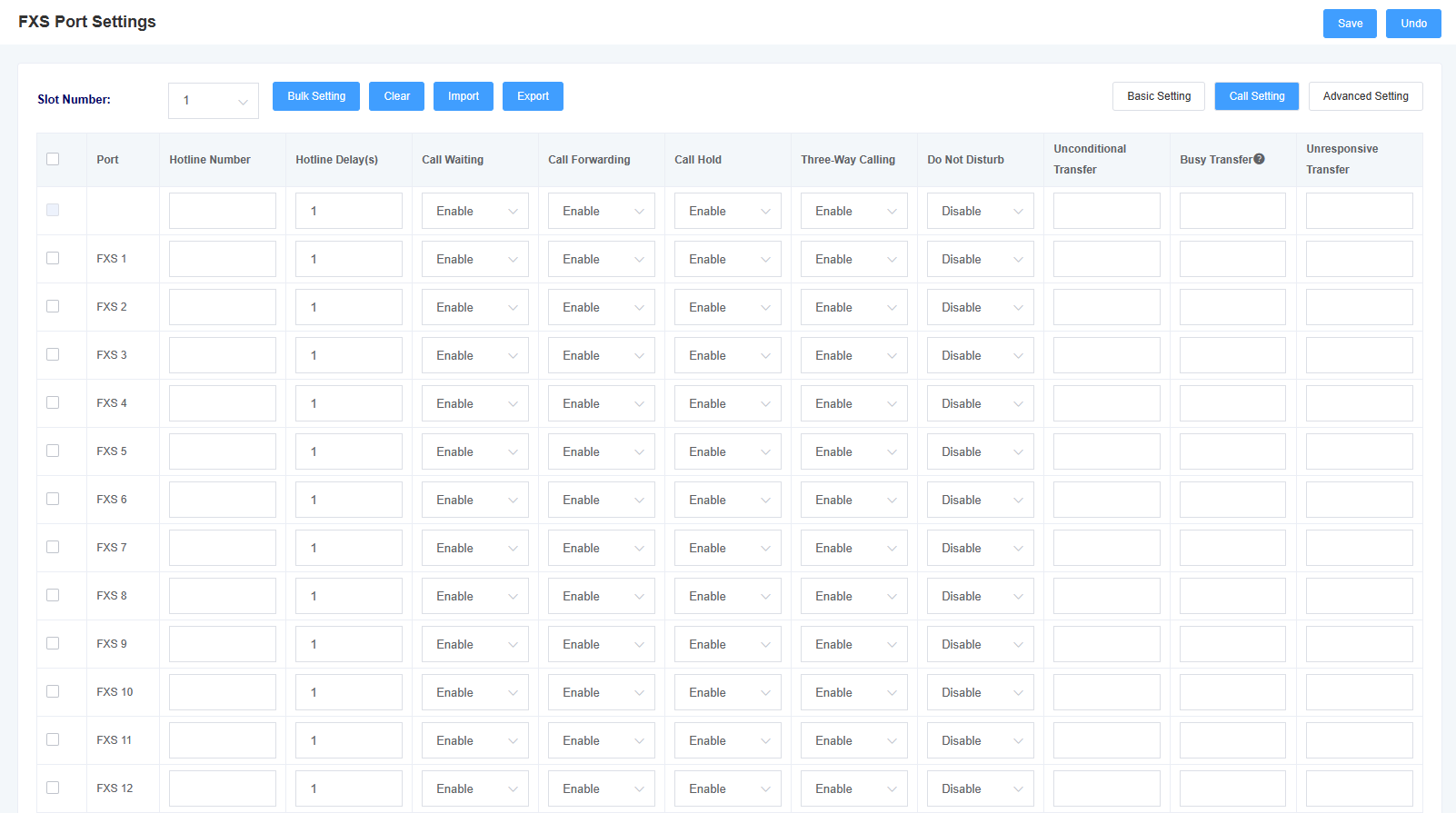Expand FXS 5 Do Not Disturb dropdown
1456x813 pixels.
click(x=981, y=451)
